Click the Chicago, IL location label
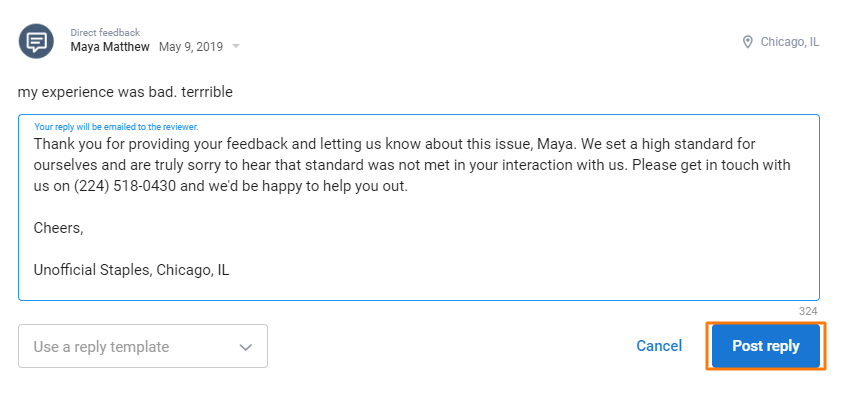Screen dimensions: 842x412 point(790,42)
